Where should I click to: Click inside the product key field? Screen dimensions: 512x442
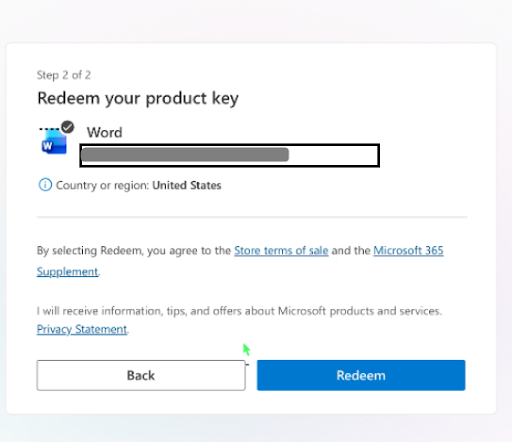tap(230, 155)
